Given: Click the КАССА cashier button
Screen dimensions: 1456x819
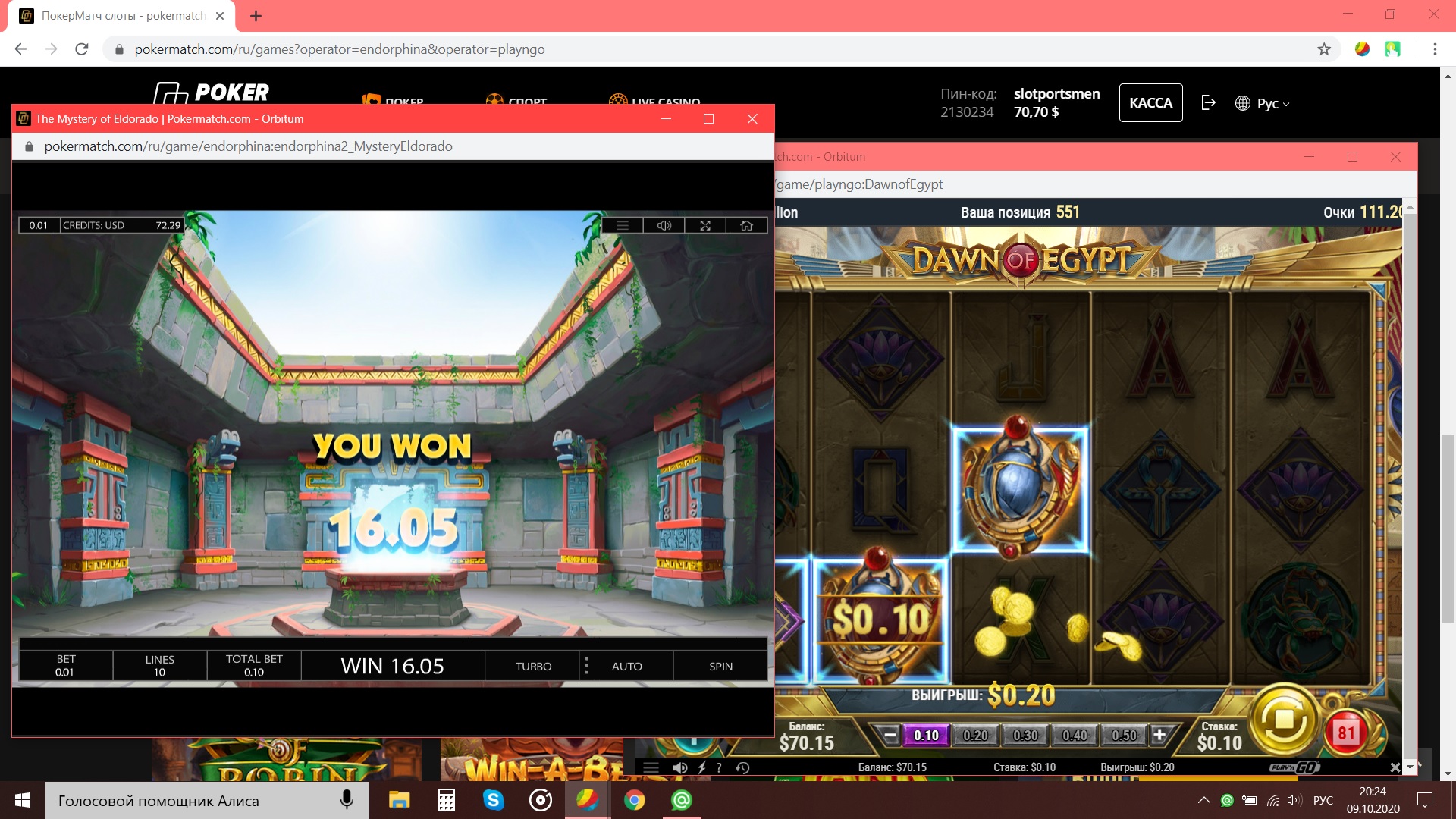Looking at the screenshot, I should click(x=1150, y=102).
